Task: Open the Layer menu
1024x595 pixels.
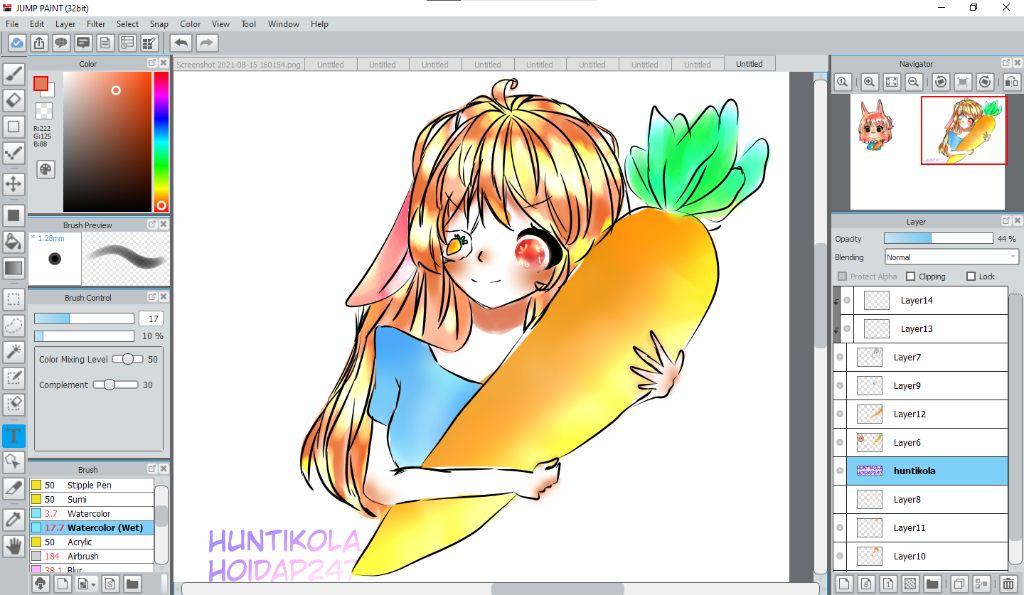Action: point(65,24)
